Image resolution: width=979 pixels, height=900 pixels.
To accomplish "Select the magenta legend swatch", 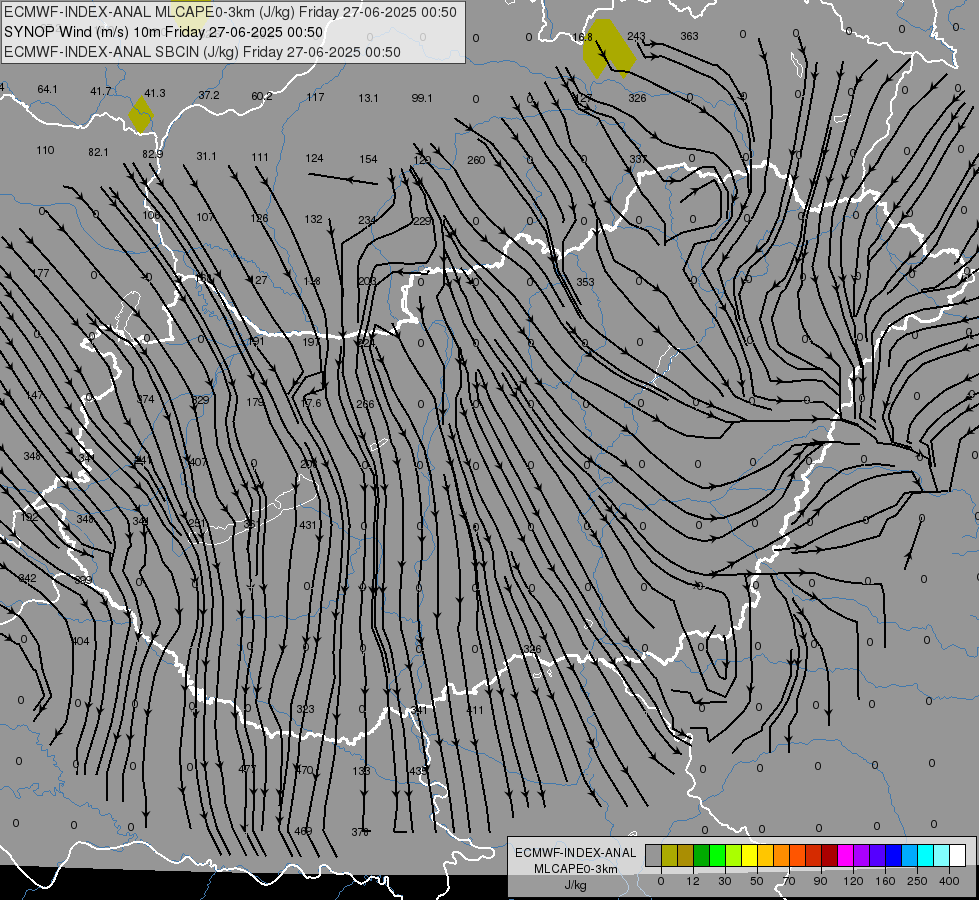I will (x=845, y=855).
